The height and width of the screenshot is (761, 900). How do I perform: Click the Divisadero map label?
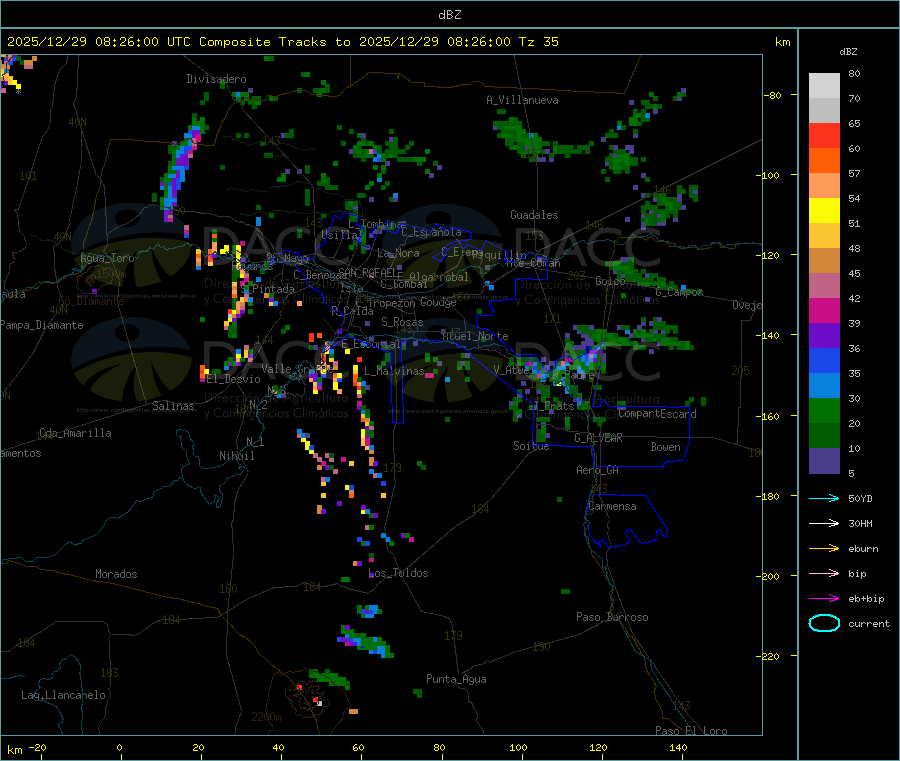tap(216, 79)
